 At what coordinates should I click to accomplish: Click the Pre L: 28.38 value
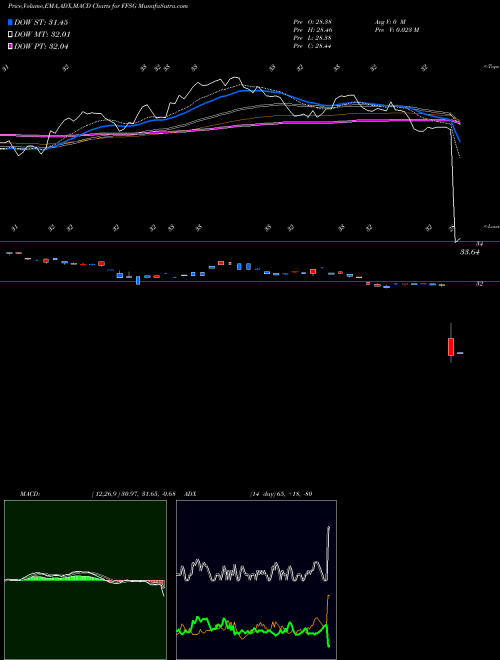point(312,38)
